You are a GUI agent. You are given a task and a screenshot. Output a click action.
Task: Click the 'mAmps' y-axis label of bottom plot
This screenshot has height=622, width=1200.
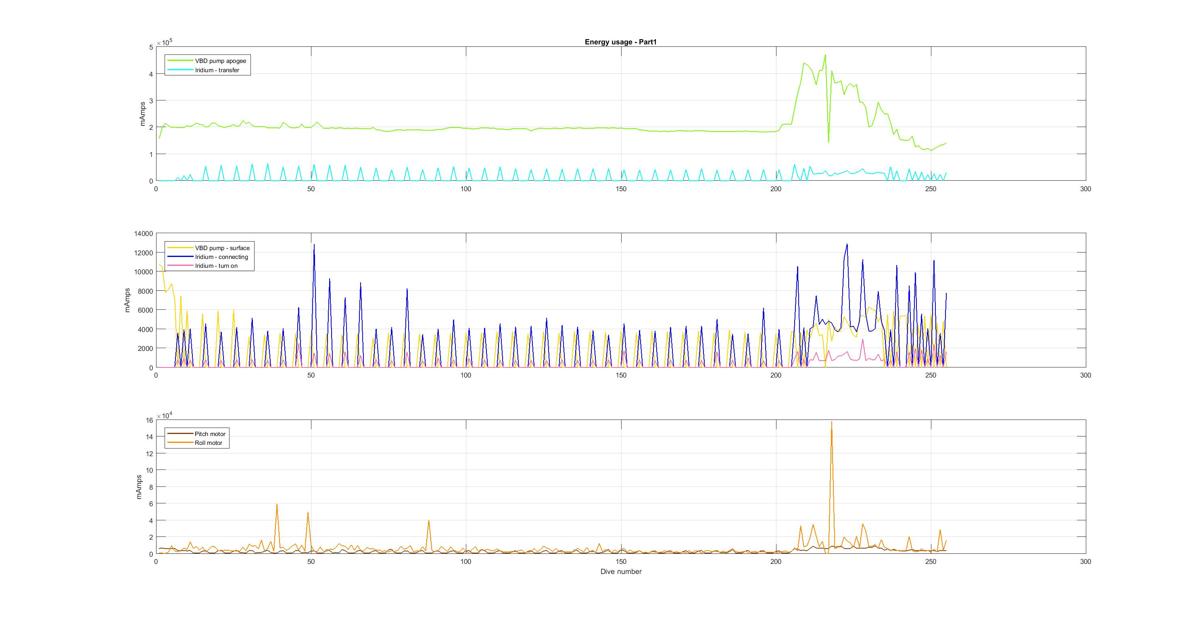[x=138, y=487]
